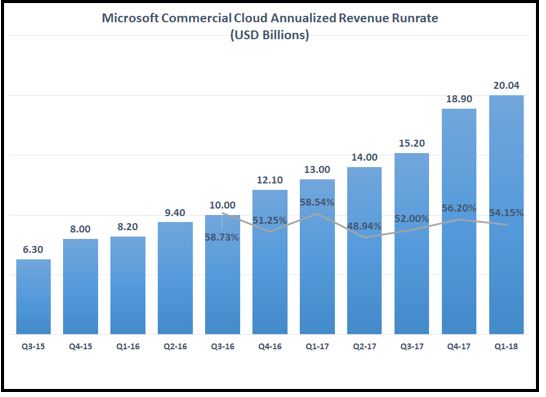Click the Q1-16 bar
This screenshot has width=546, height=397.
[128, 286]
